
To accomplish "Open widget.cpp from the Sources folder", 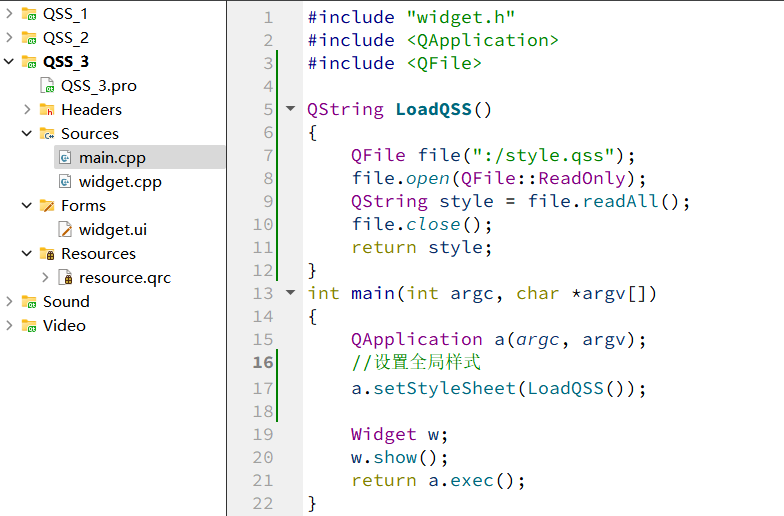I will coord(120,182).
